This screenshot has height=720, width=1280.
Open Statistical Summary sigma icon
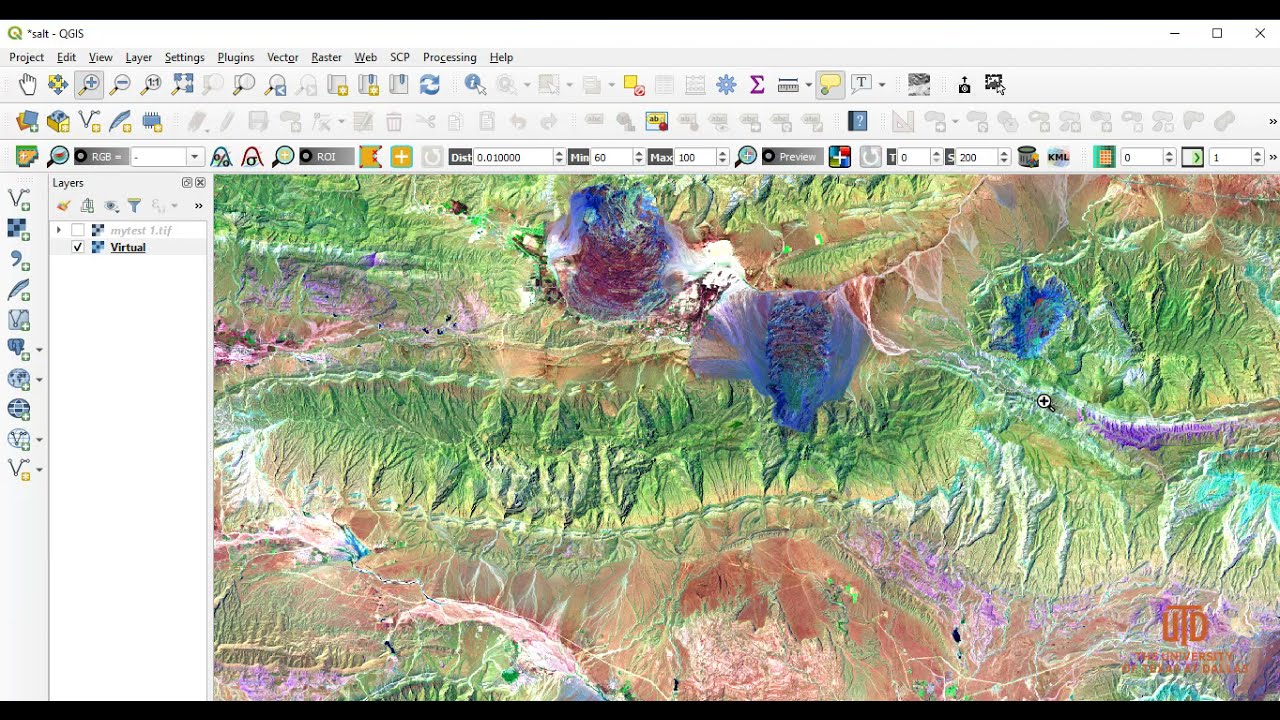(757, 85)
